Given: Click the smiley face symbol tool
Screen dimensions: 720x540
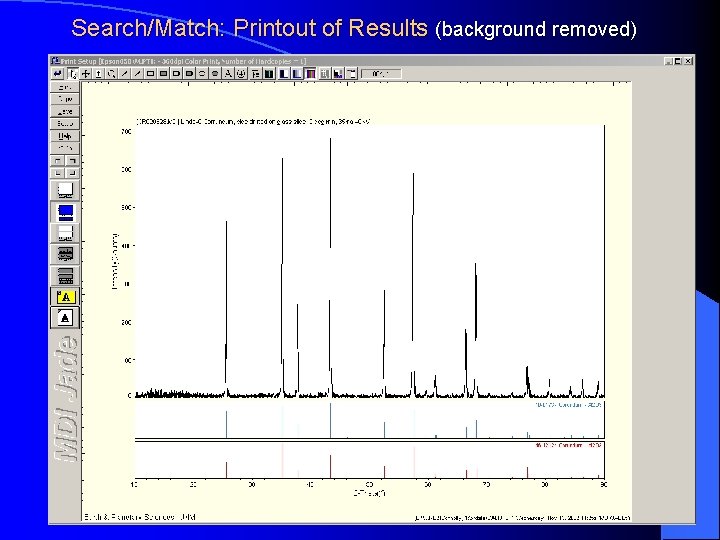Looking at the screenshot, I should click(x=241, y=73).
